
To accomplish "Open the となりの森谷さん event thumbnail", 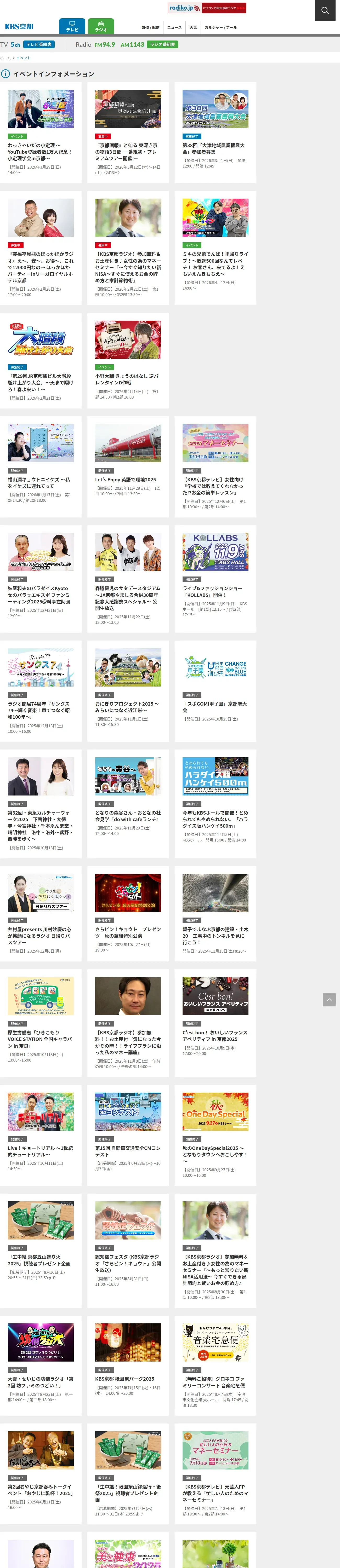I will click(128, 776).
